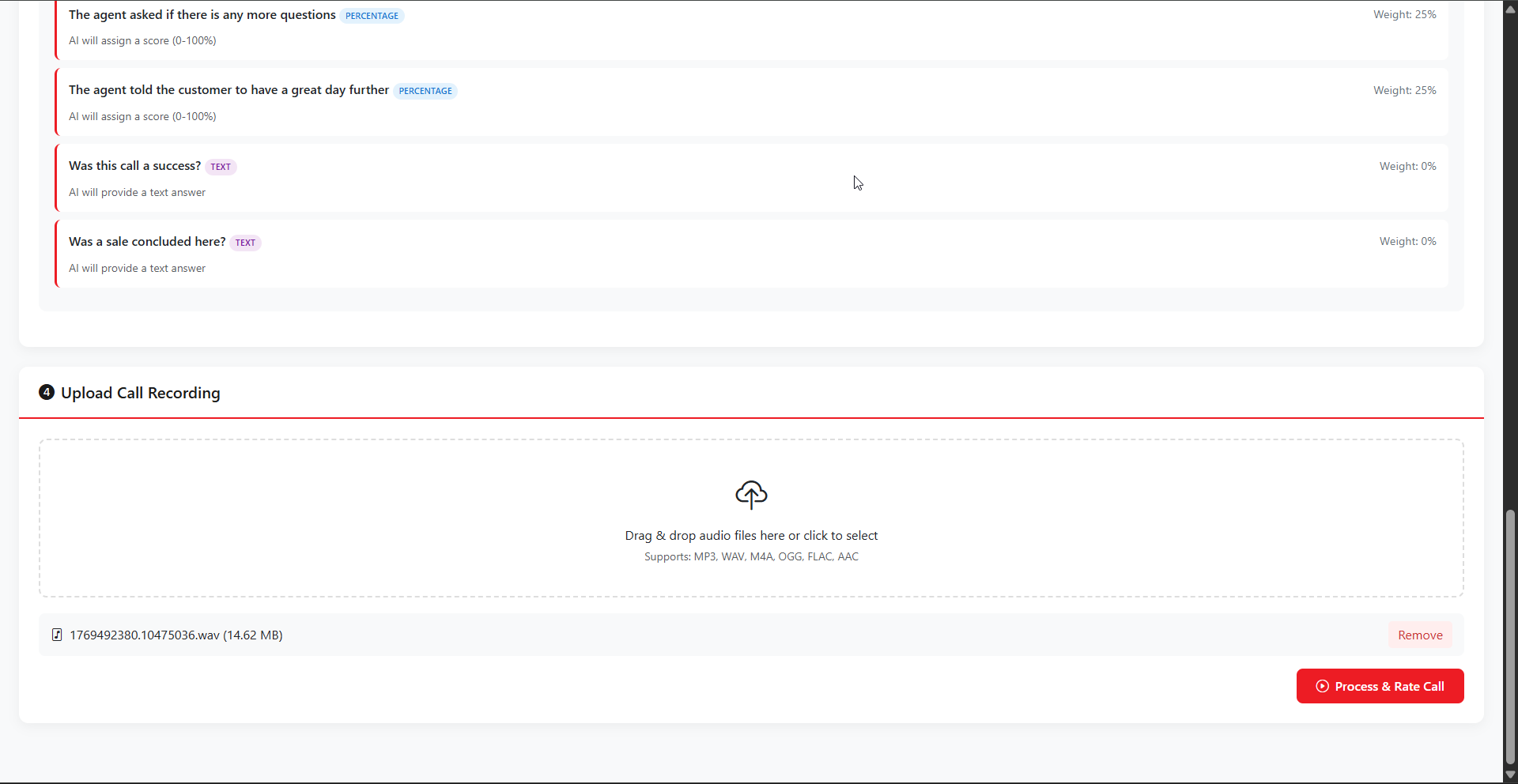Screen dimensions: 1518x784
Task: Click the file name 1769492380.10475036.wav (14.62 MB)
Action: tap(176, 635)
